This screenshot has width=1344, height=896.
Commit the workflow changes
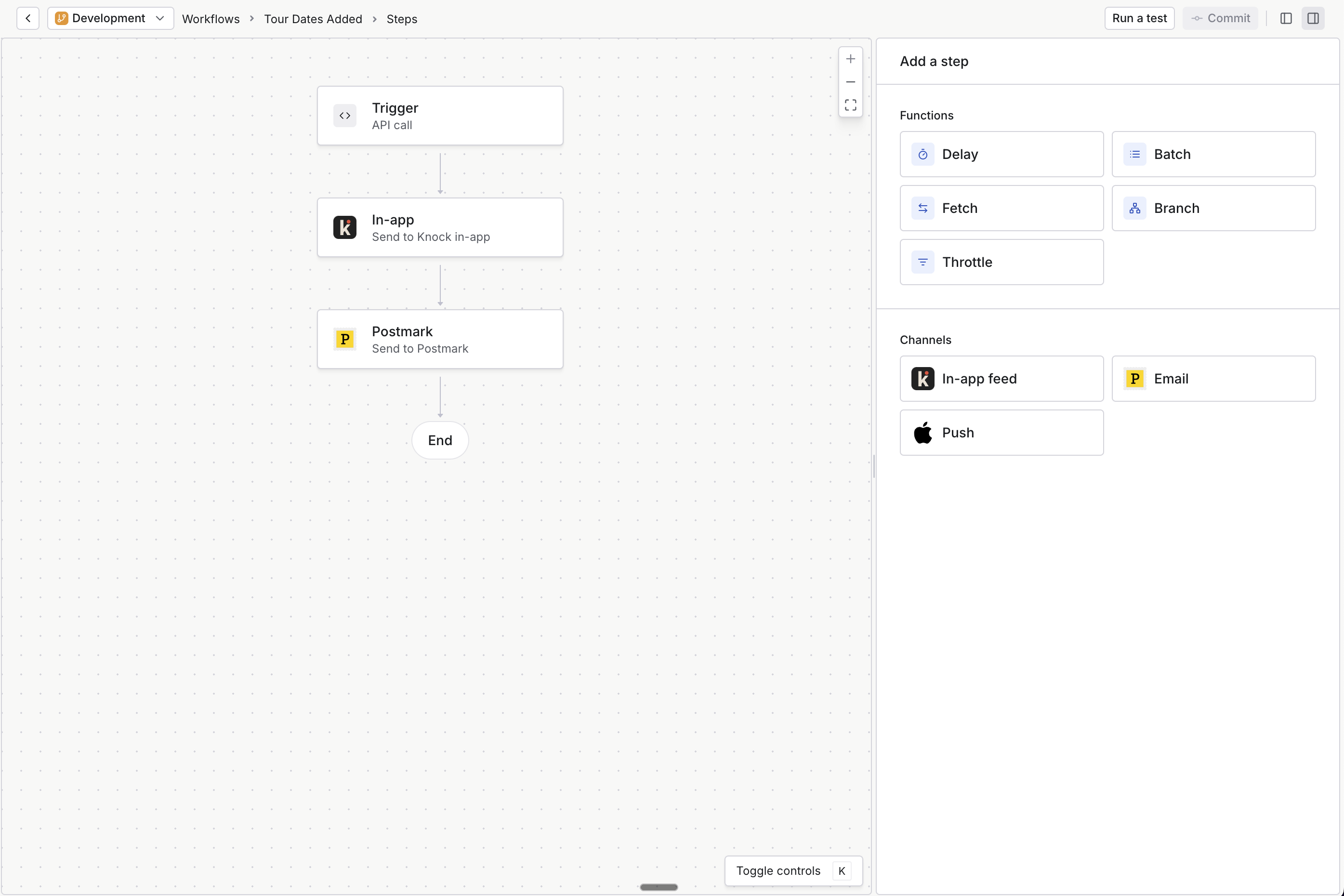click(x=1220, y=18)
